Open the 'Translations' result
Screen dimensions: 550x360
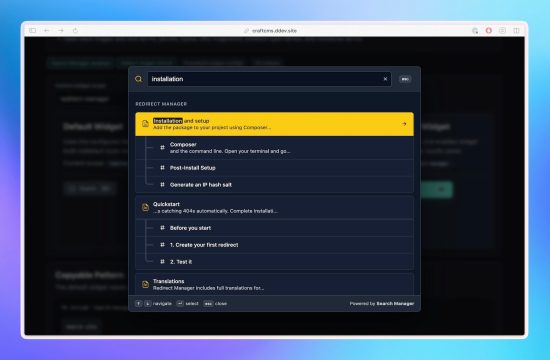tap(274, 285)
